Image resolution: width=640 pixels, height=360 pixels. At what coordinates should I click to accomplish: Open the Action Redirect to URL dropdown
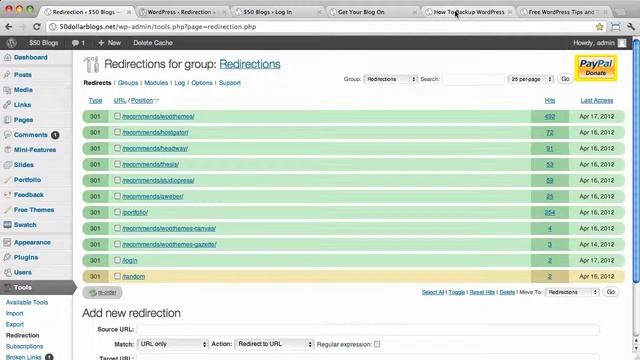[274, 344]
